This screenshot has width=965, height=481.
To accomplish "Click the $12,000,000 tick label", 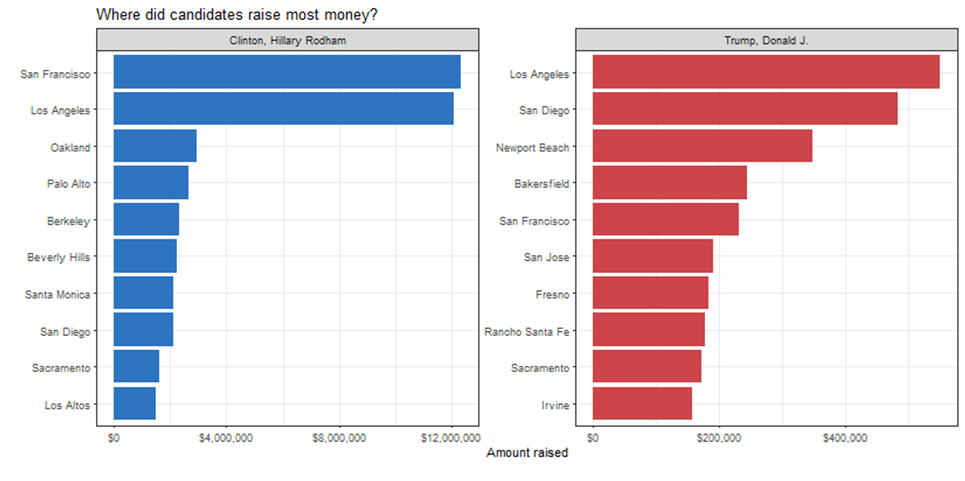I will (449, 437).
